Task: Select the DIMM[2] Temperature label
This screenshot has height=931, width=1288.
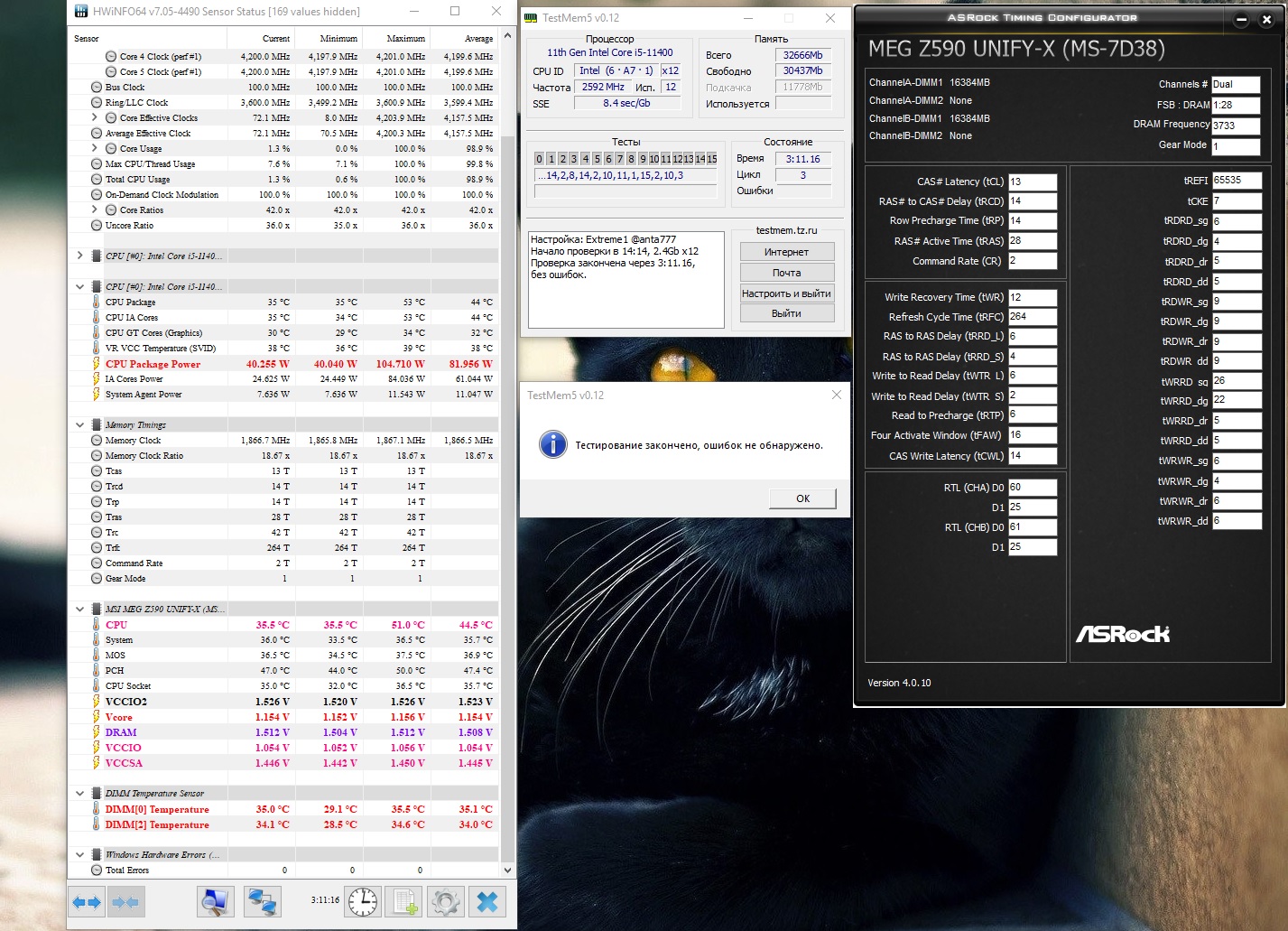Action: (x=157, y=825)
